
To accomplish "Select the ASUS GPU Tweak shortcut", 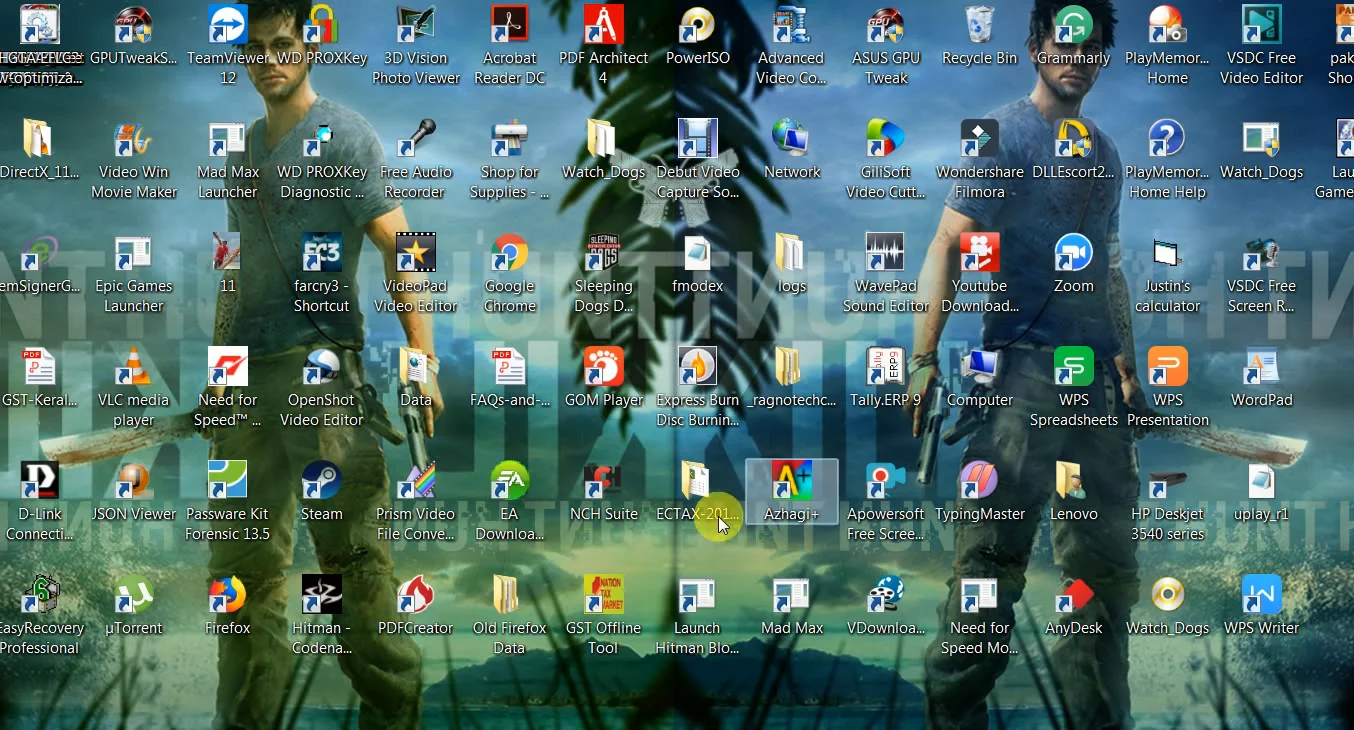I will pyautogui.click(x=886, y=25).
